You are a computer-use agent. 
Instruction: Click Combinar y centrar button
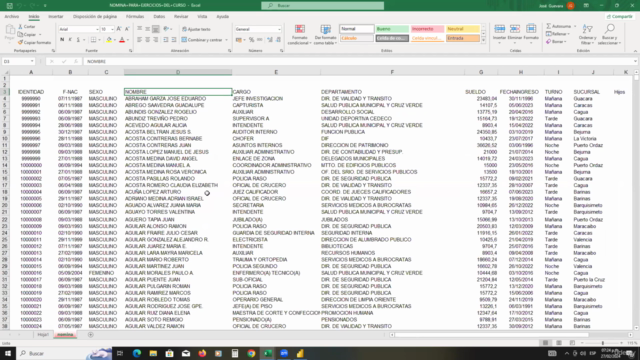click(202, 40)
